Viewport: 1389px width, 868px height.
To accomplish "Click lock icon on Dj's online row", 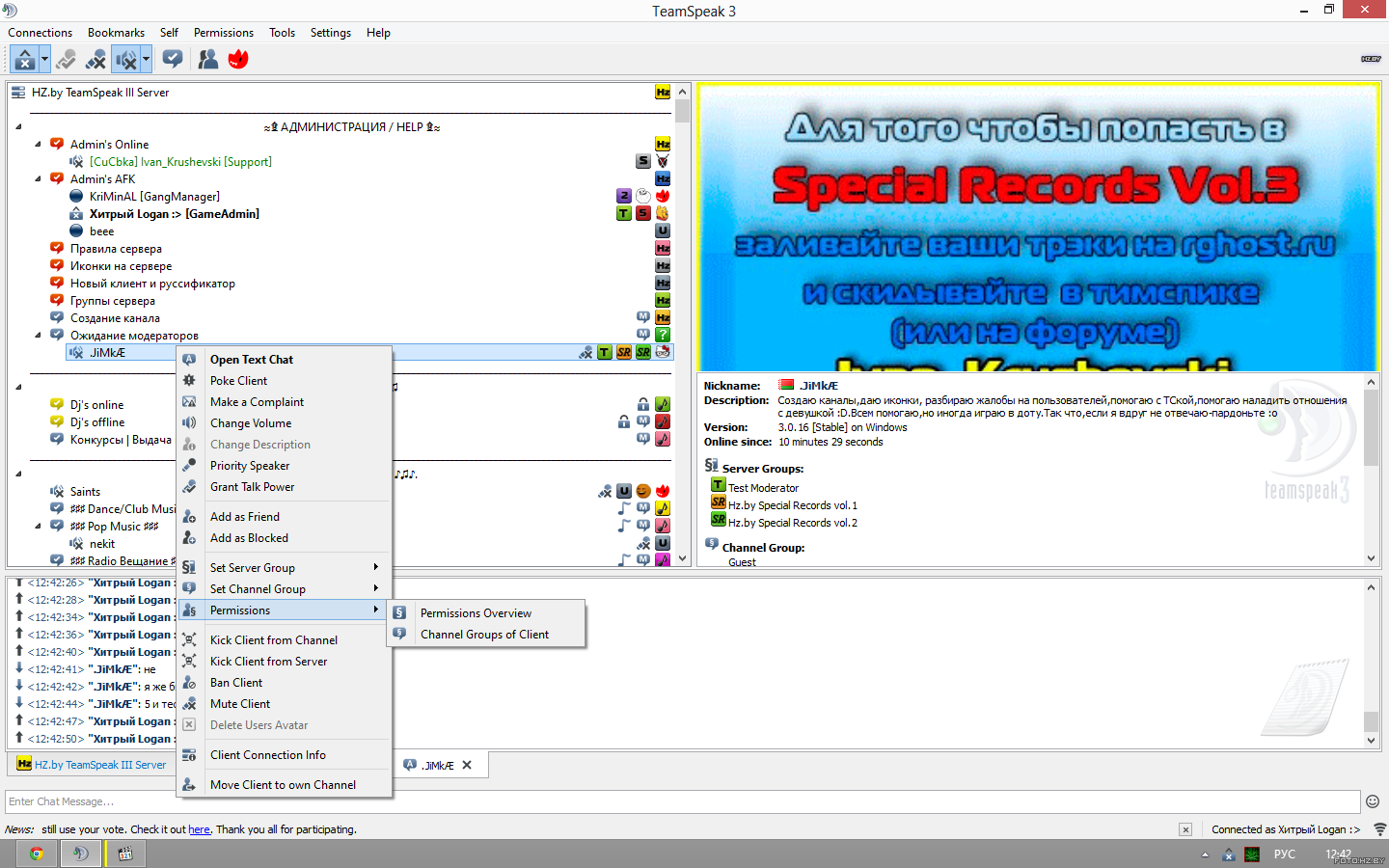I will [643, 404].
